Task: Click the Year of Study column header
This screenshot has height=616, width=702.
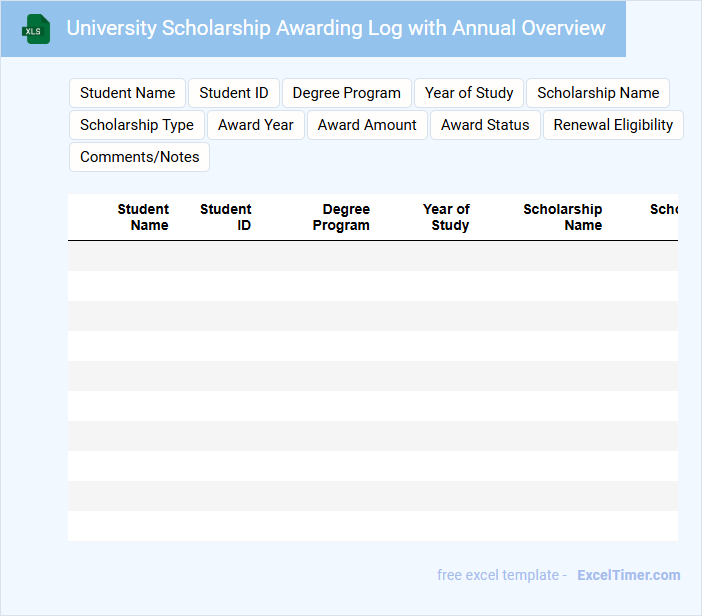Action: click(447, 217)
